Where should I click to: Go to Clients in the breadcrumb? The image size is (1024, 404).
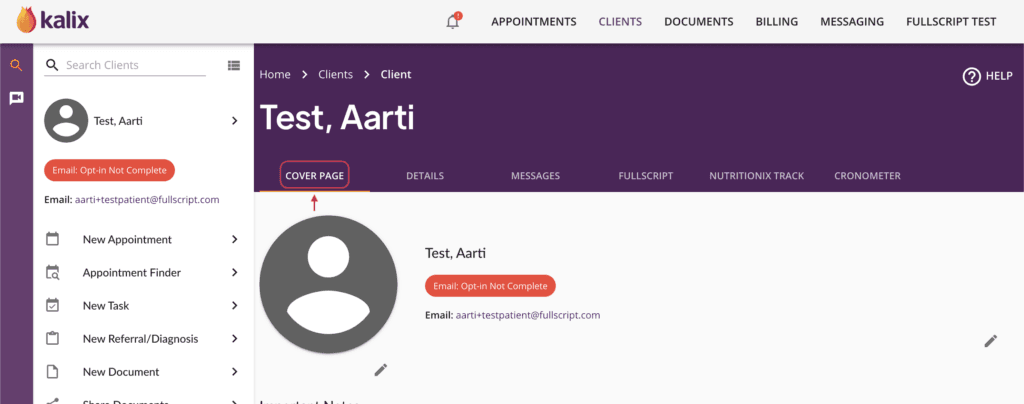click(336, 74)
